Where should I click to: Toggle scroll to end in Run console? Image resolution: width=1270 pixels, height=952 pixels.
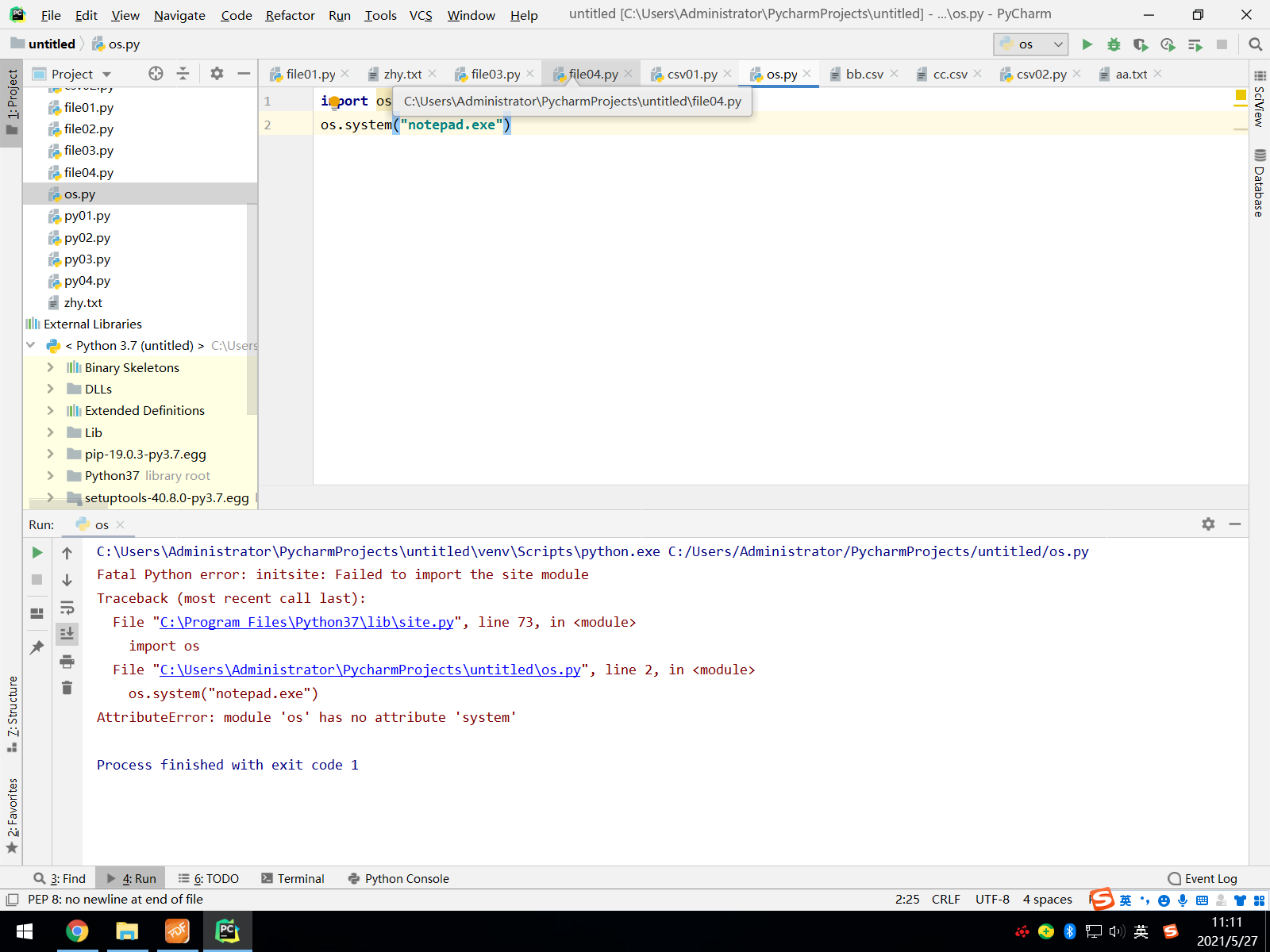67,634
